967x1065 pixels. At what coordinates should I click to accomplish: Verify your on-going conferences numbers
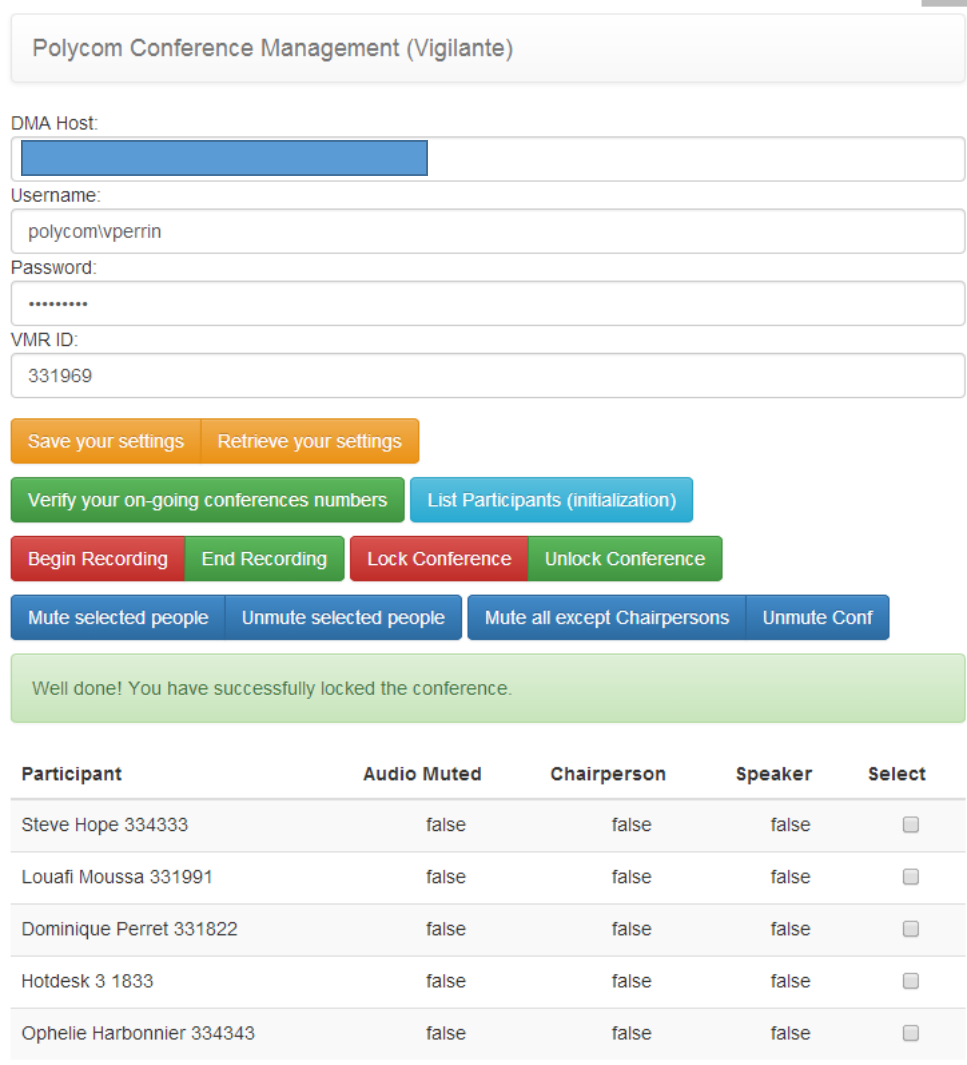click(207, 500)
